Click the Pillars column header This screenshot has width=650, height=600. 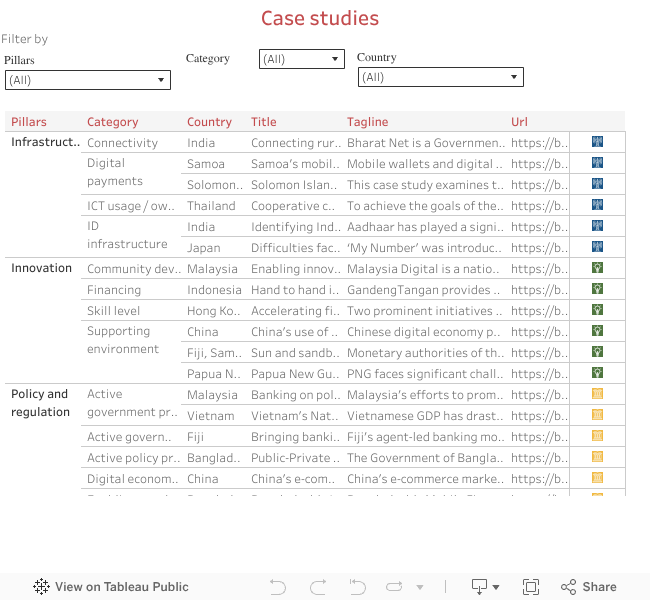click(x=29, y=122)
